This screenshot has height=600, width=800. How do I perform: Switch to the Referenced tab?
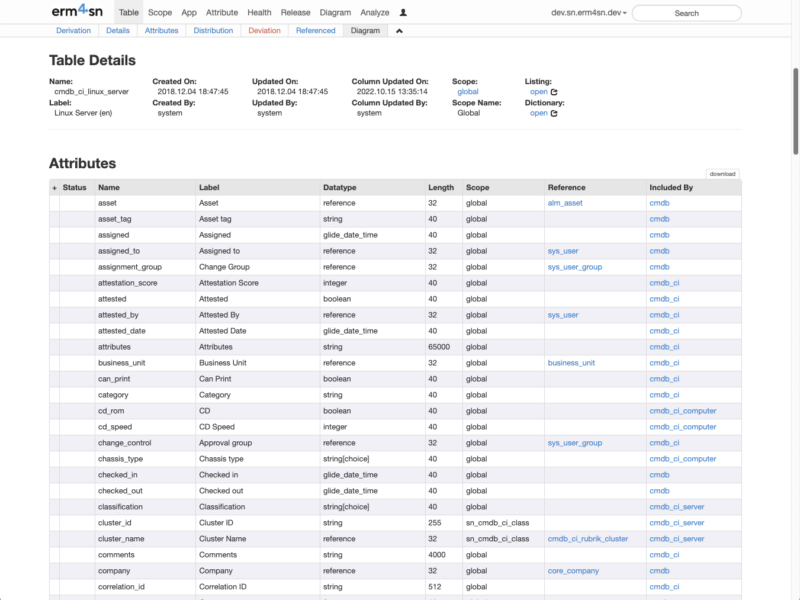tap(316, 30)
